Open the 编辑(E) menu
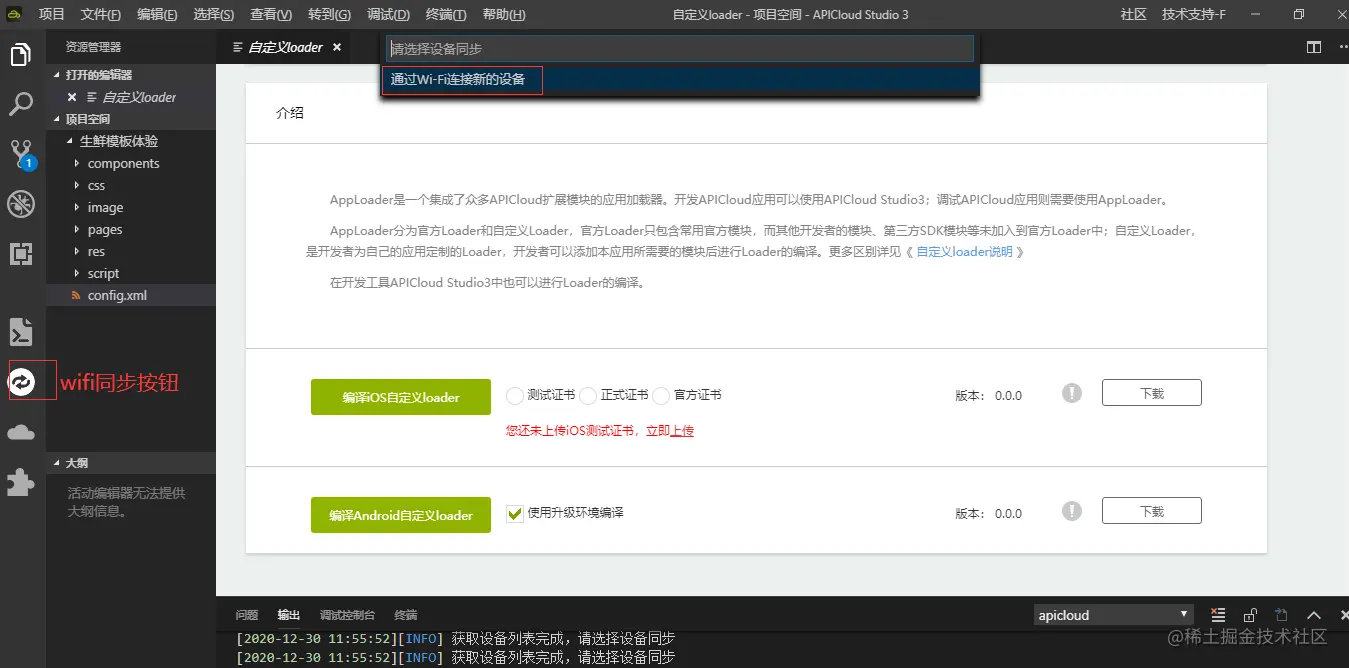1349x668 pixels. pos(157,15)
